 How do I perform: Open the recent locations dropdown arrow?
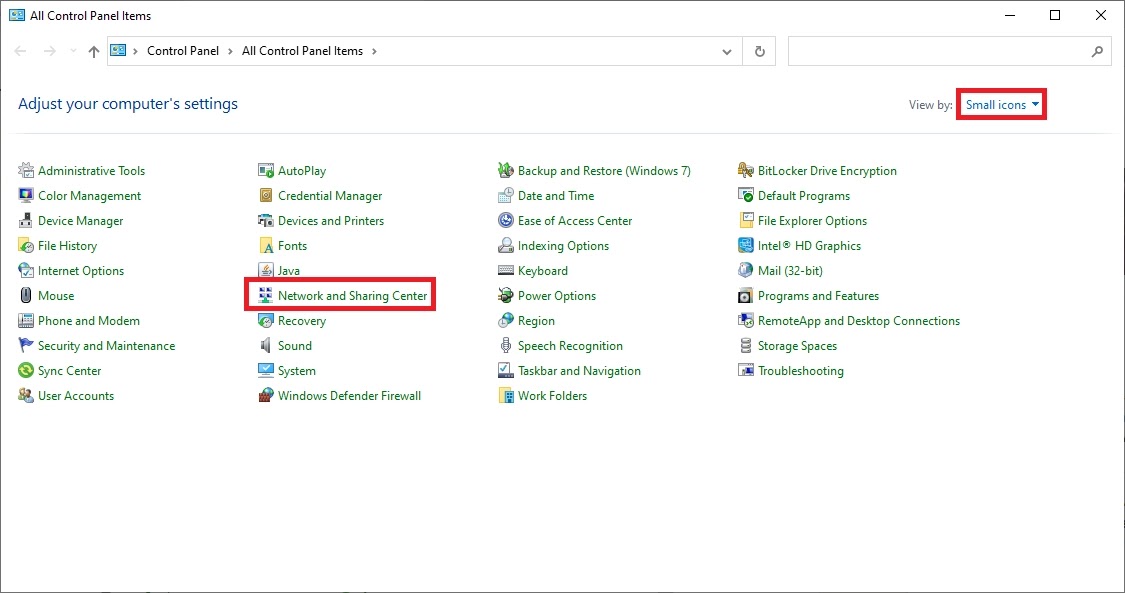pos(72,51)
